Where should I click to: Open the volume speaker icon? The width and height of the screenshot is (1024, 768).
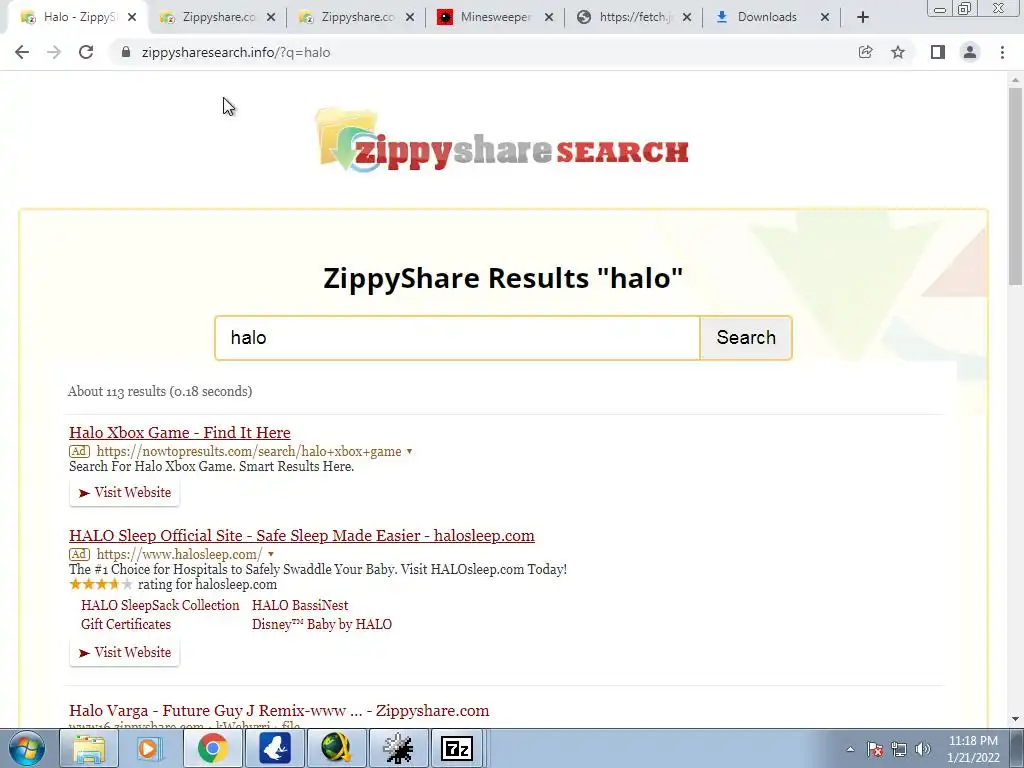click(922, 749)
